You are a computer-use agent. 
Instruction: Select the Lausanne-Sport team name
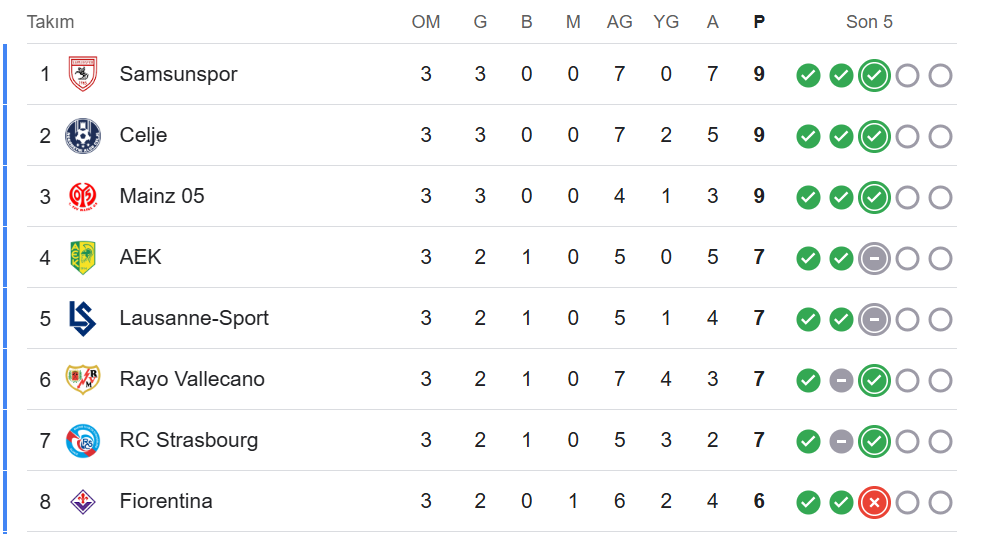(x=194, y=318)
